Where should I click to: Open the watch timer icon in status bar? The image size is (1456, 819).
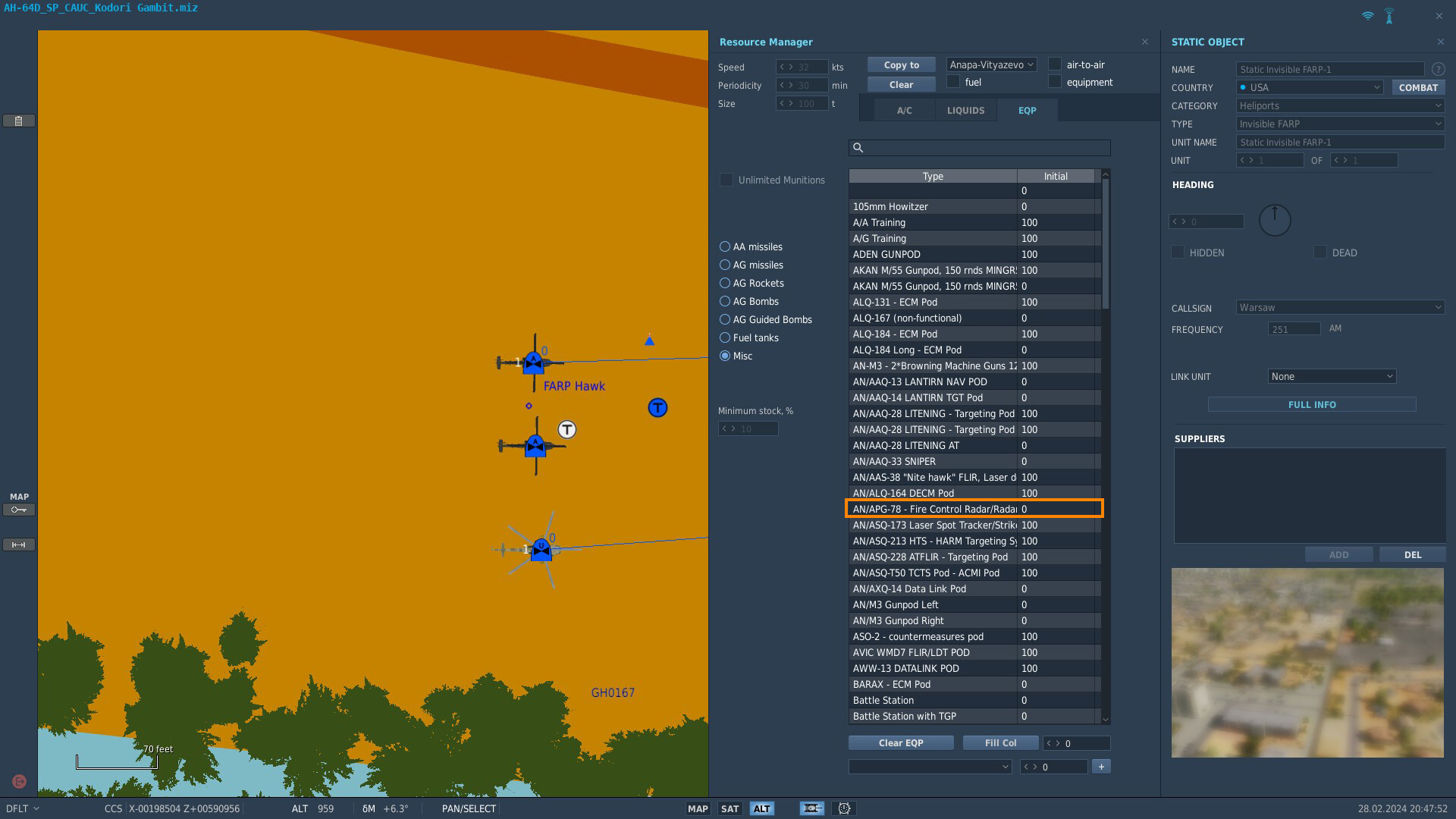pyautogui.click(x=844, y=808)
